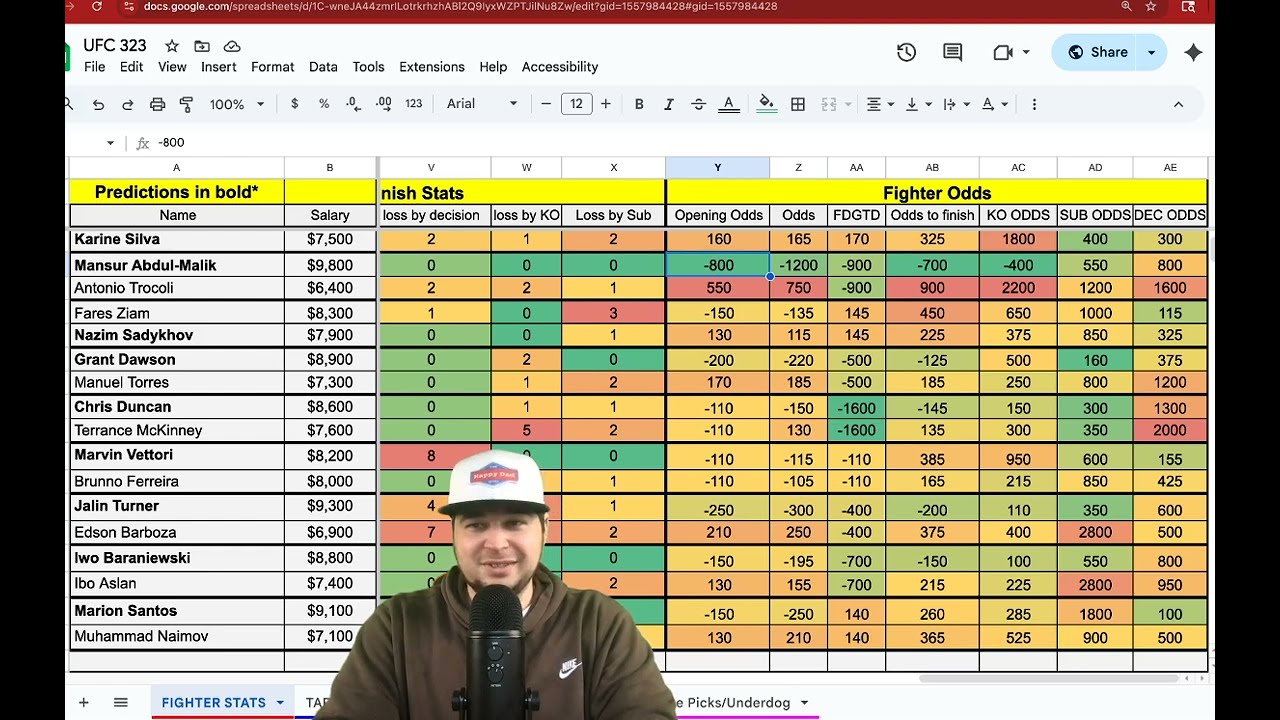Click the UFC 323 document title
1280x720 pixels.
click(115, 46)
